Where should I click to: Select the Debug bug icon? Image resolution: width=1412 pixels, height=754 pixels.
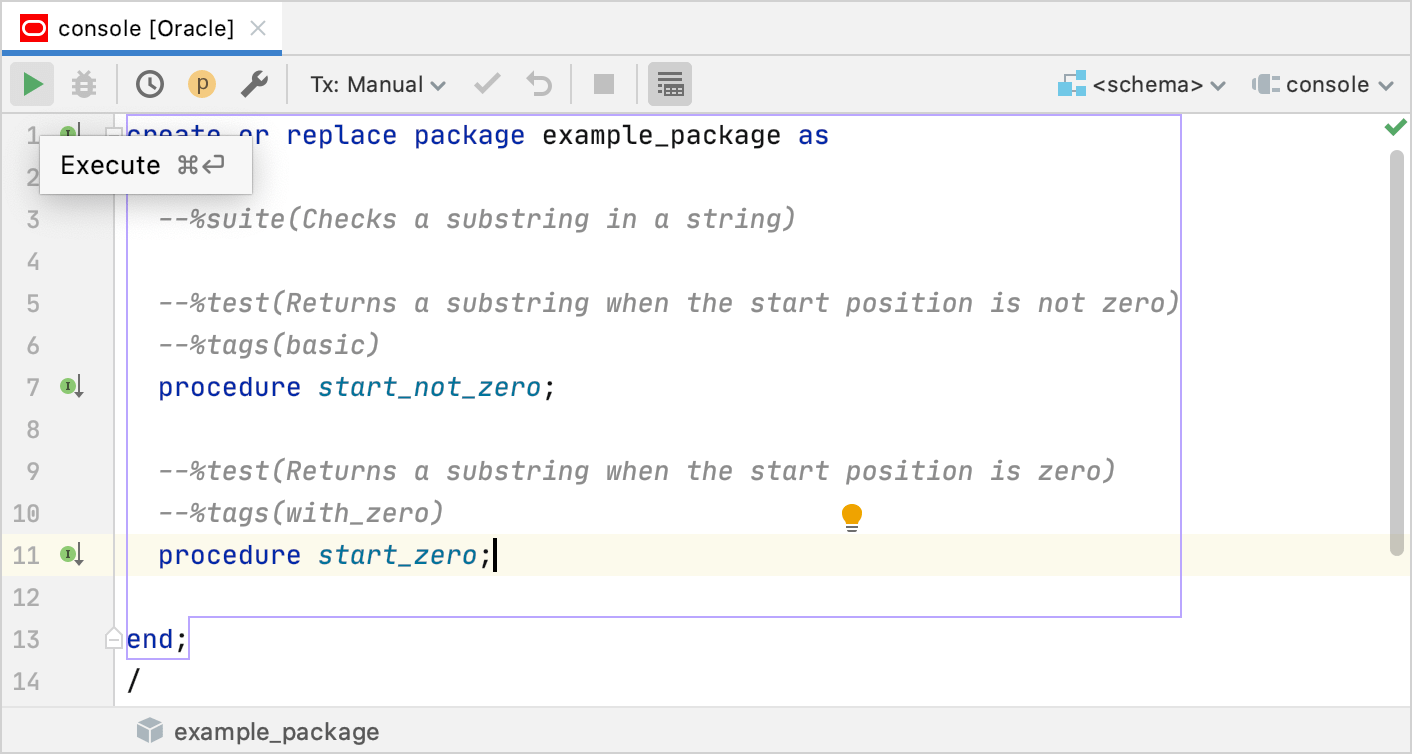pos(84,84)
